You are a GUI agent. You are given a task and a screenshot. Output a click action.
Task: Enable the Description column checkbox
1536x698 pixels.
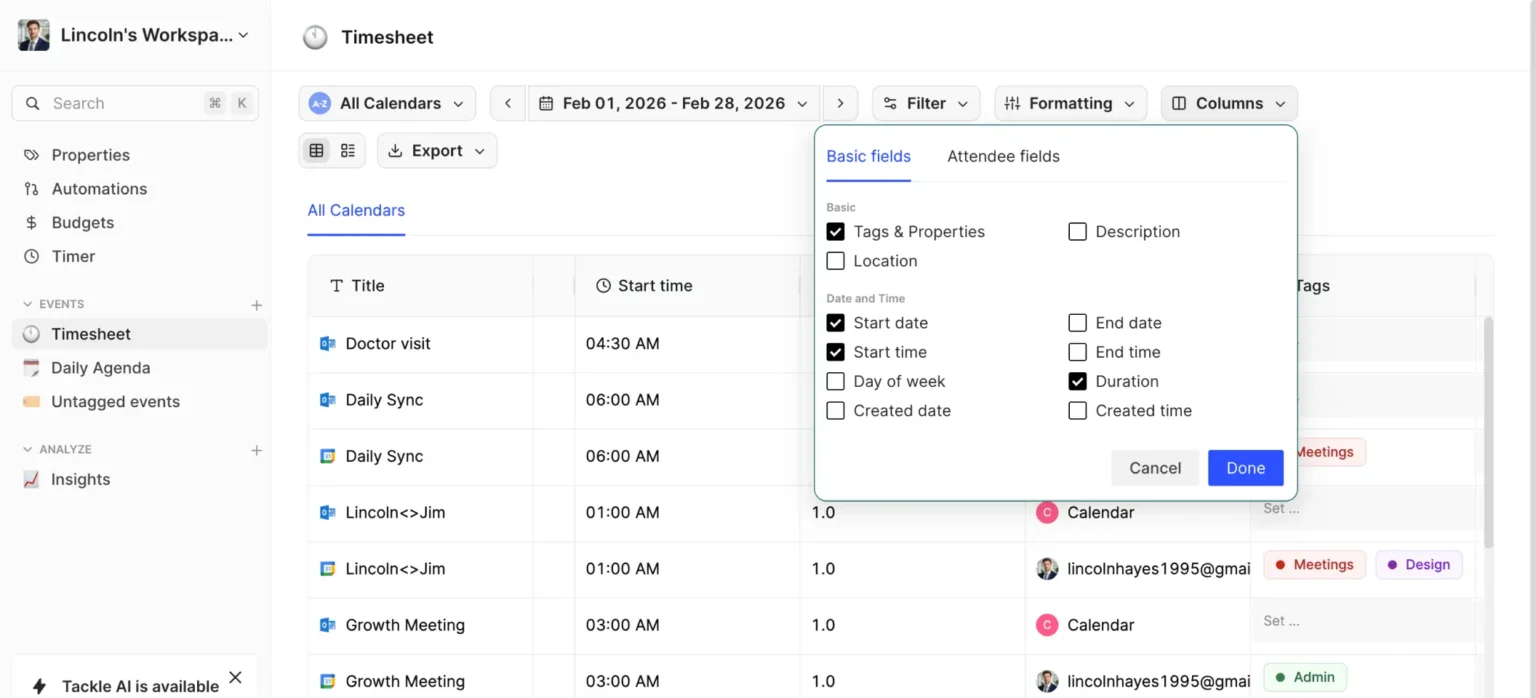(x=1077, y=232)
